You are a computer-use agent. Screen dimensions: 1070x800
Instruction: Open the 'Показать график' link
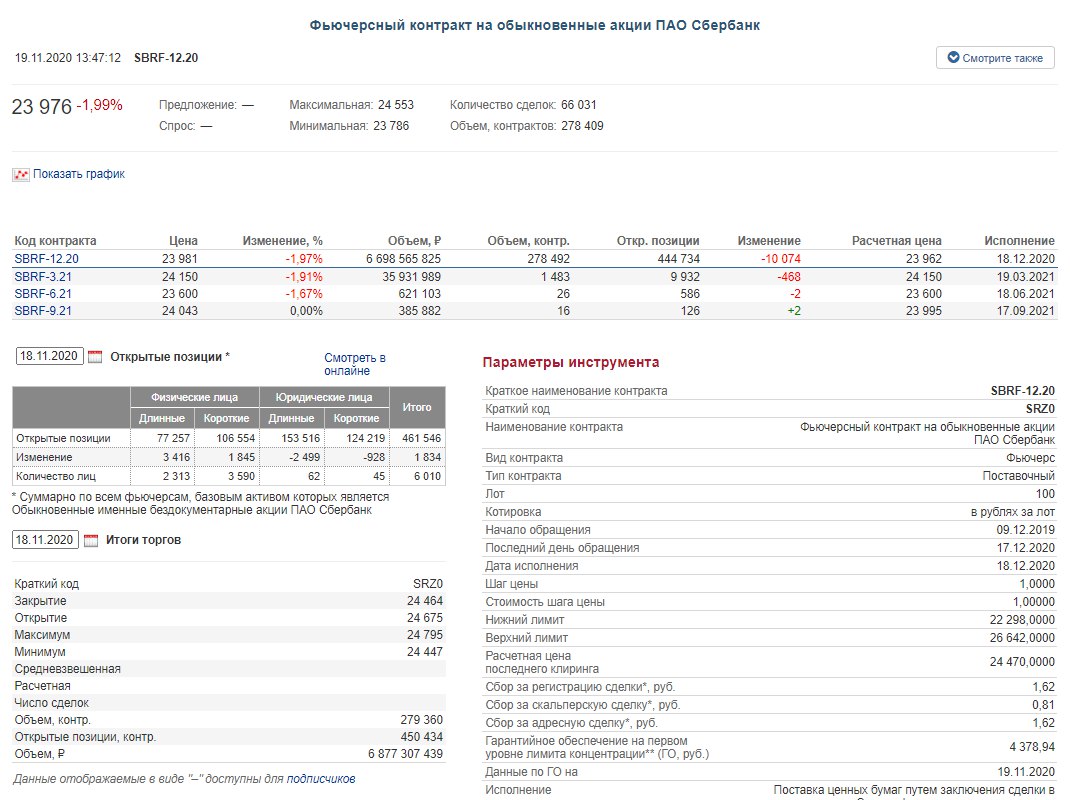point(78,174)
